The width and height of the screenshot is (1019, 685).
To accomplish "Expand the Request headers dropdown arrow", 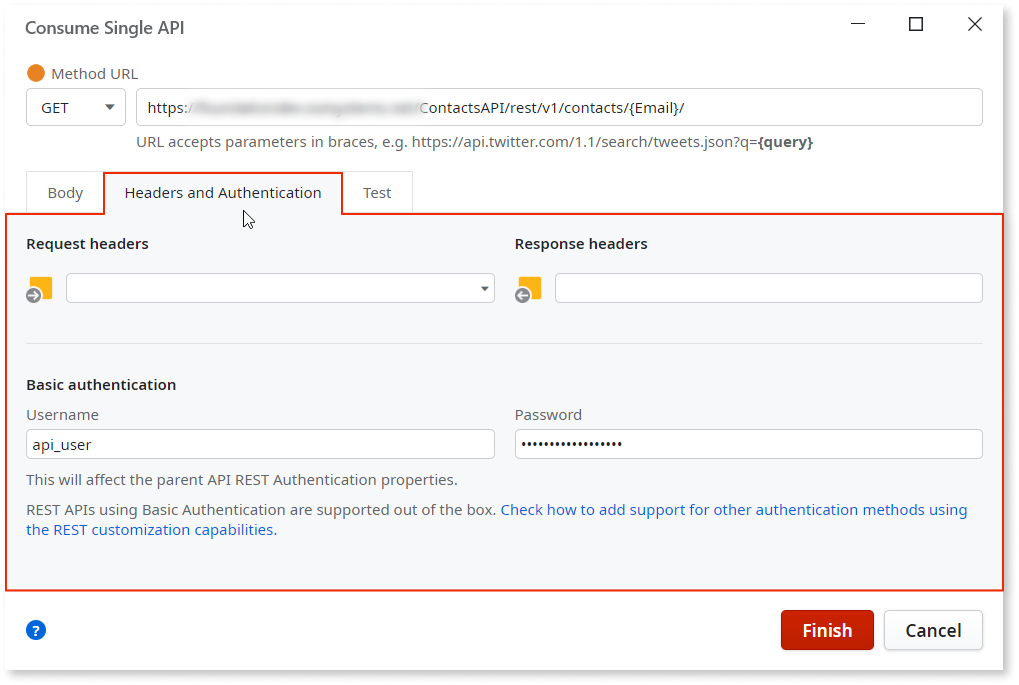I will [485, 288].
